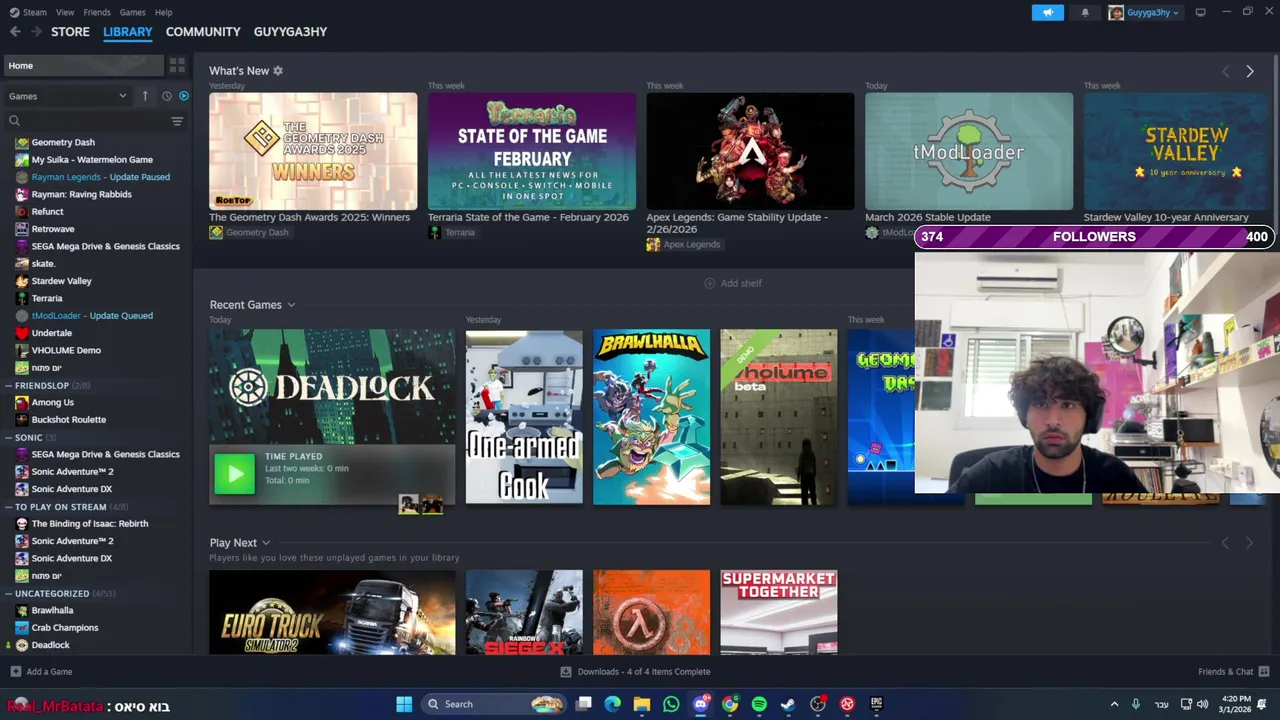Open the View menu
Image resolution: width=1280 pixels, height=720 pixels.
tap(65, 12)
